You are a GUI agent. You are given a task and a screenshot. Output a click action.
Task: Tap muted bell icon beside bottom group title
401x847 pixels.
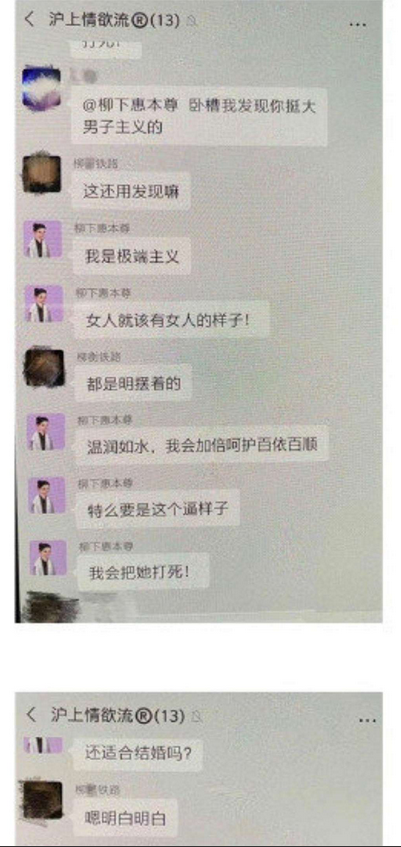pyautogui.click(x=197, y=717)
